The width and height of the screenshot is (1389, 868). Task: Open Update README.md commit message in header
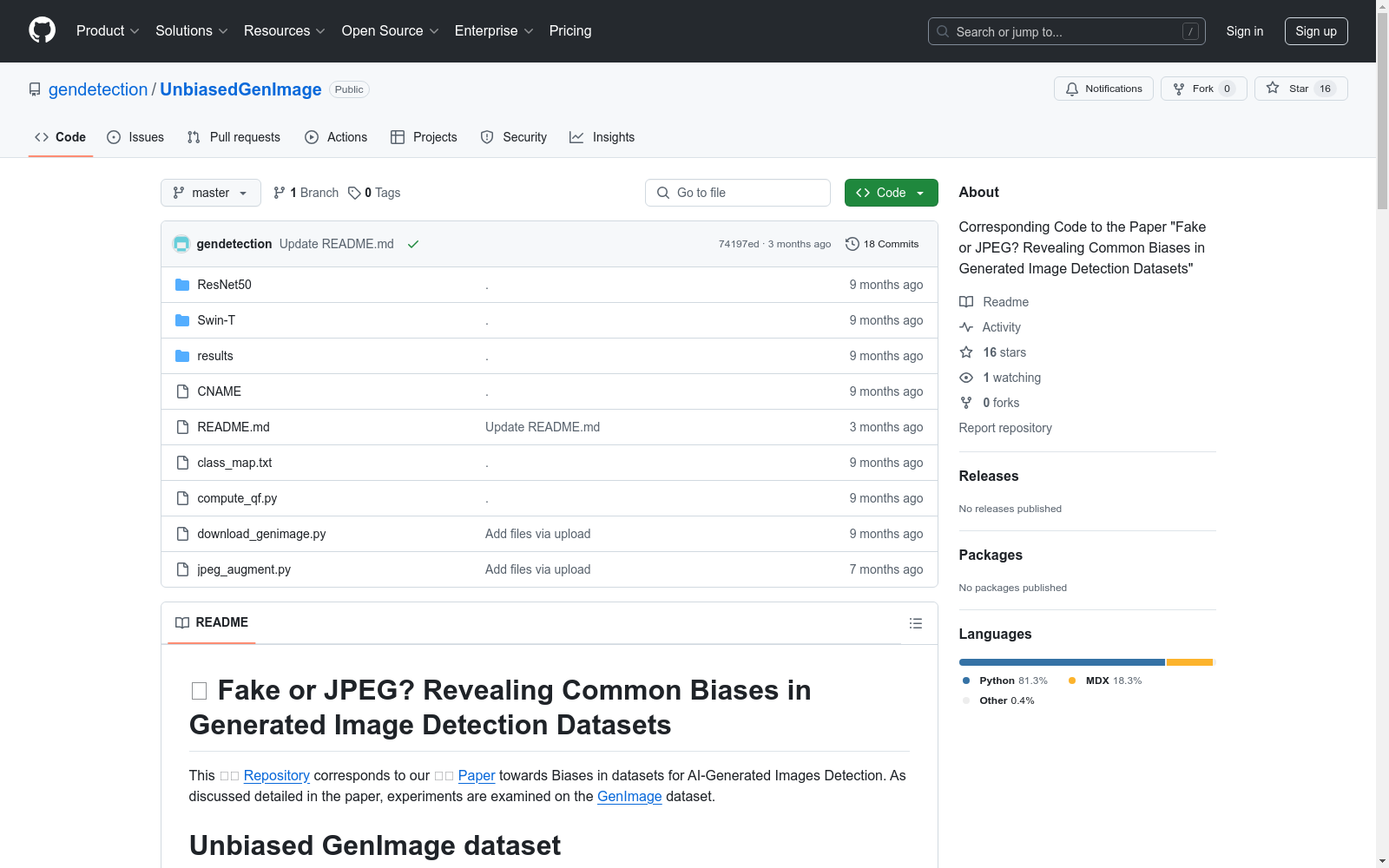[337, 244]
